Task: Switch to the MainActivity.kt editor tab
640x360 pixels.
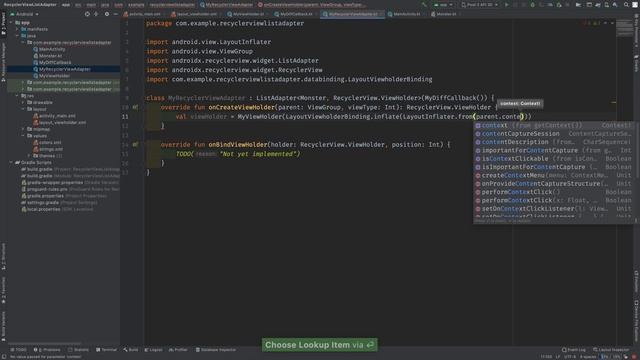Action: click(406, 14)
